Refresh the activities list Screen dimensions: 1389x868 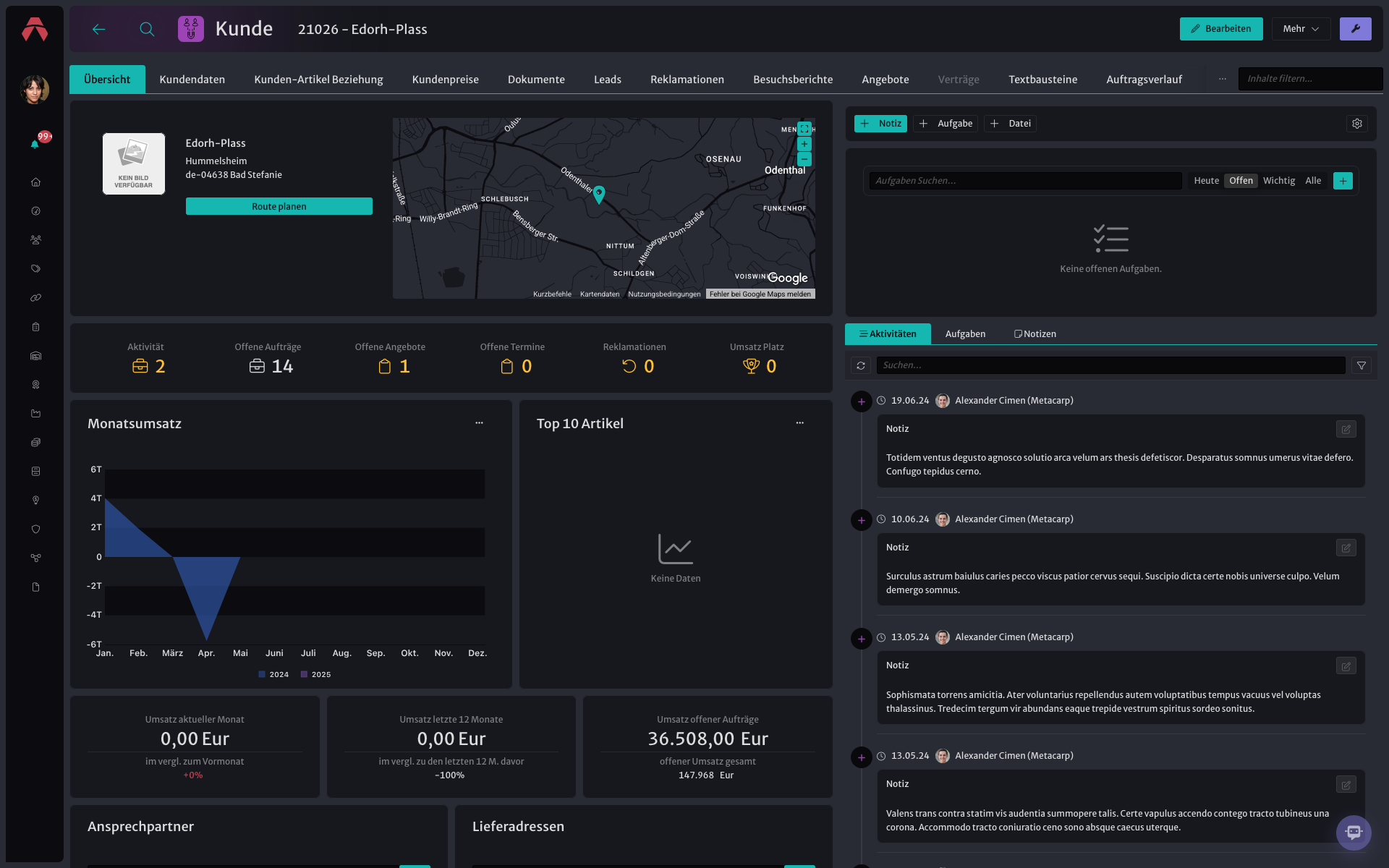[x=861, y=365]
